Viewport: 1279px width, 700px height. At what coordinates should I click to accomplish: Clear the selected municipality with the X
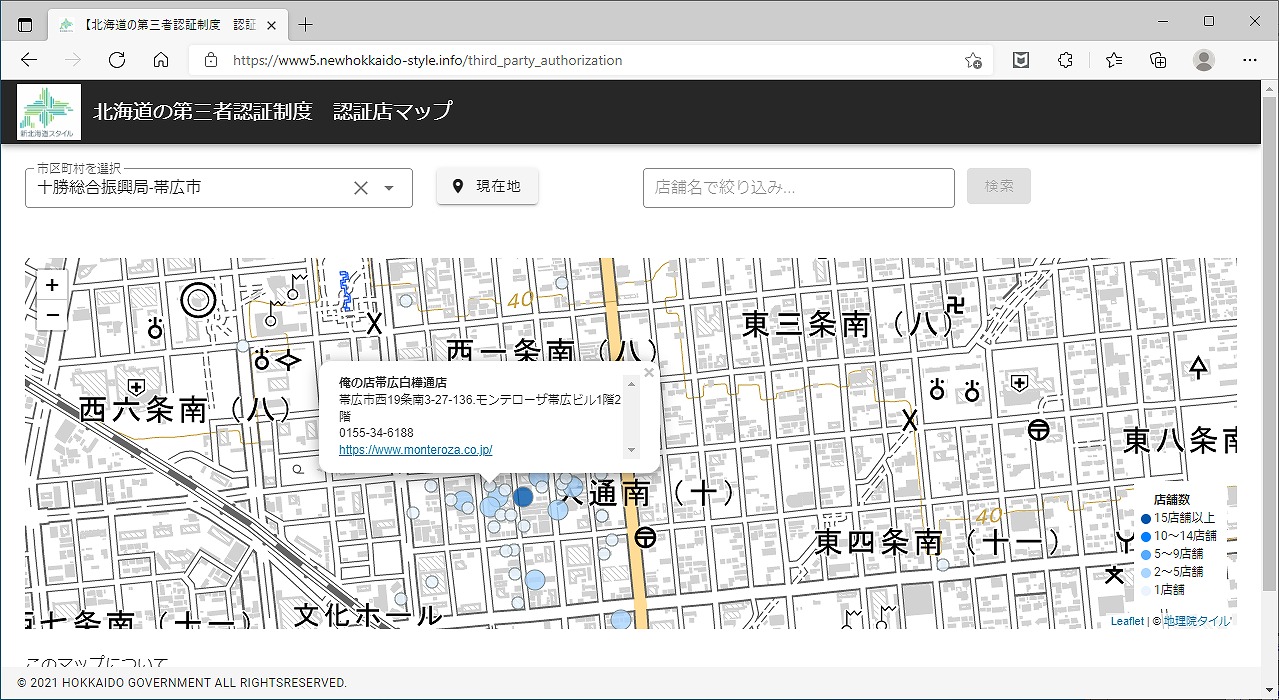tap(361, 188)
